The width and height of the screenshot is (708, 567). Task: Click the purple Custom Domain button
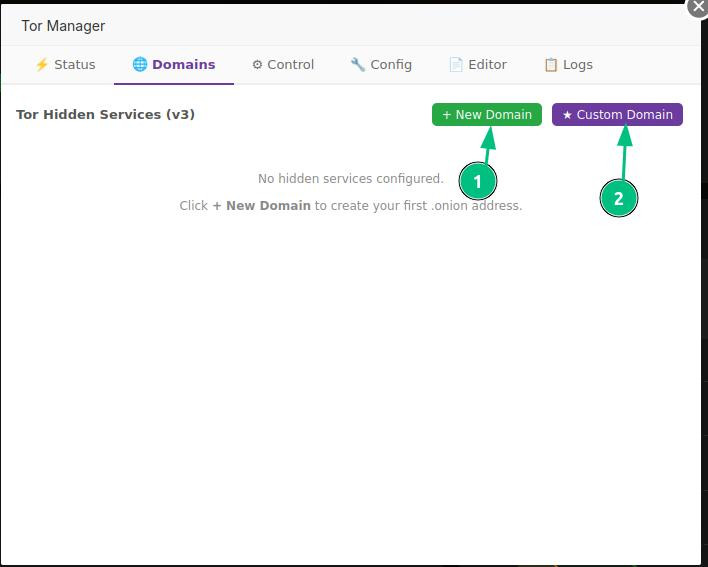point(617,115)
